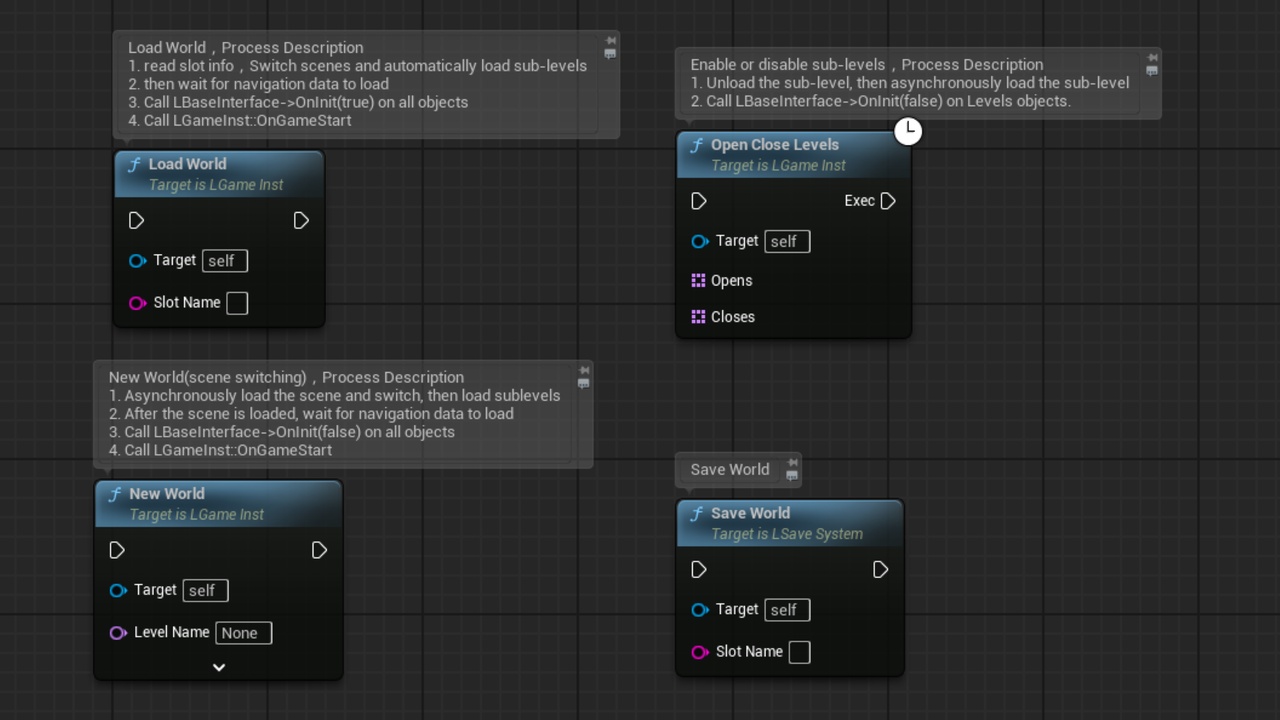Expand New World node advanced pins

219,667
